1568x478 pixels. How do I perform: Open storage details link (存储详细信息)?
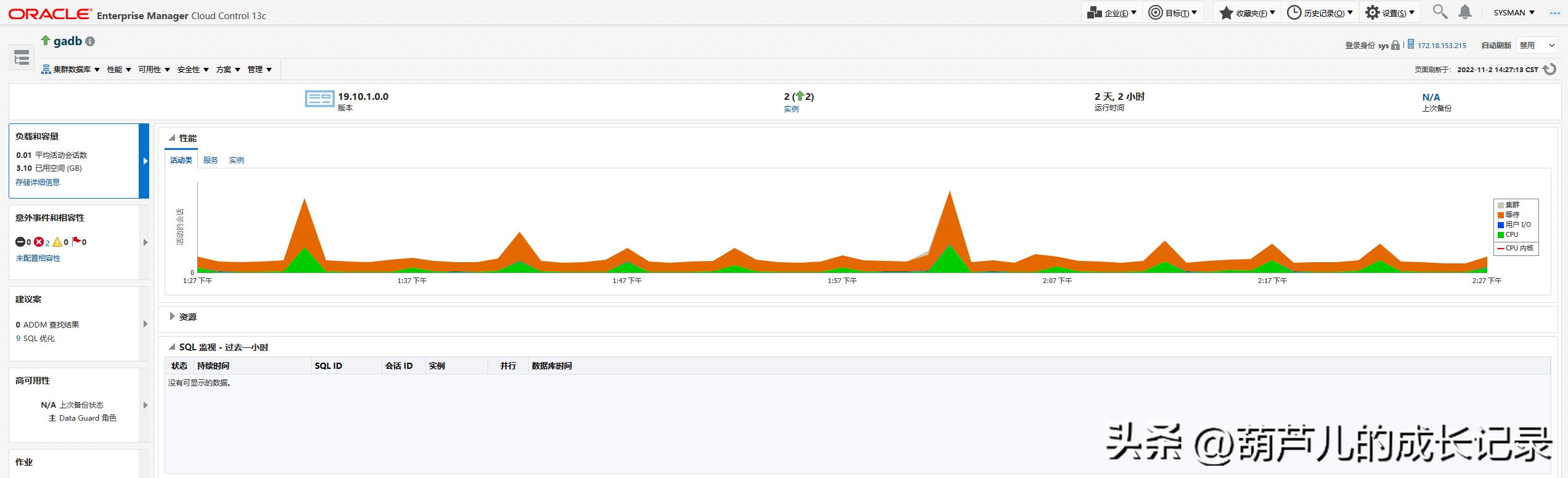tap(38, 183)
